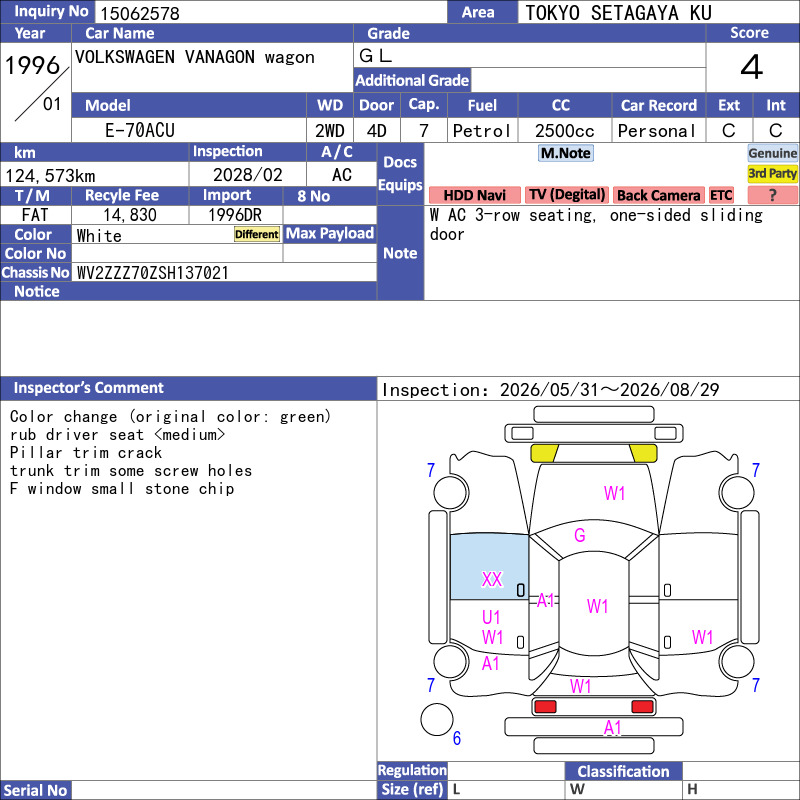800x800 pixels.
Task: Select the 3rd Party equipment tag
Action: (772, 173)
